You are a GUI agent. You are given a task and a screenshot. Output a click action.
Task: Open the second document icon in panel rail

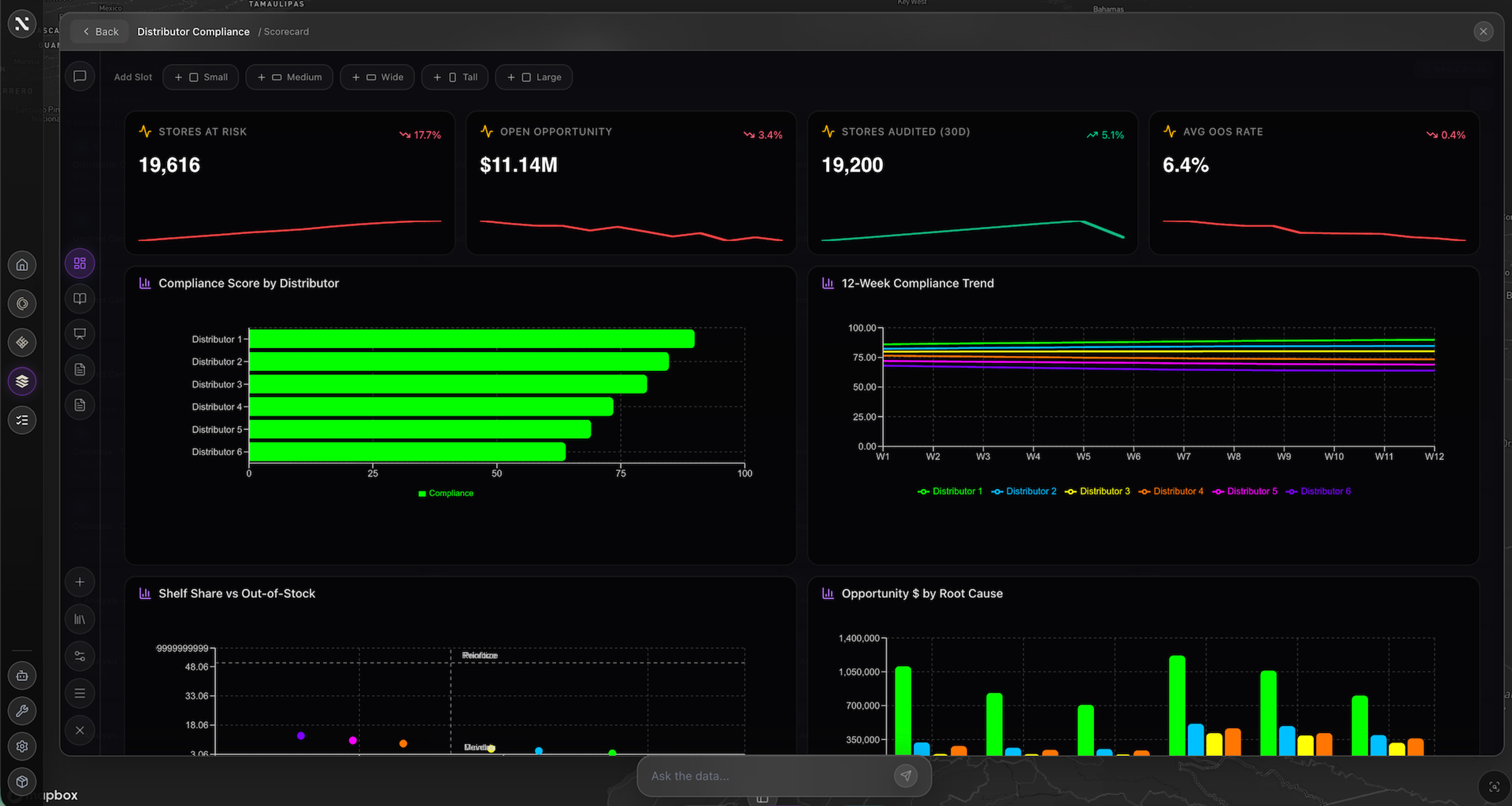click(x=80, y=405)
